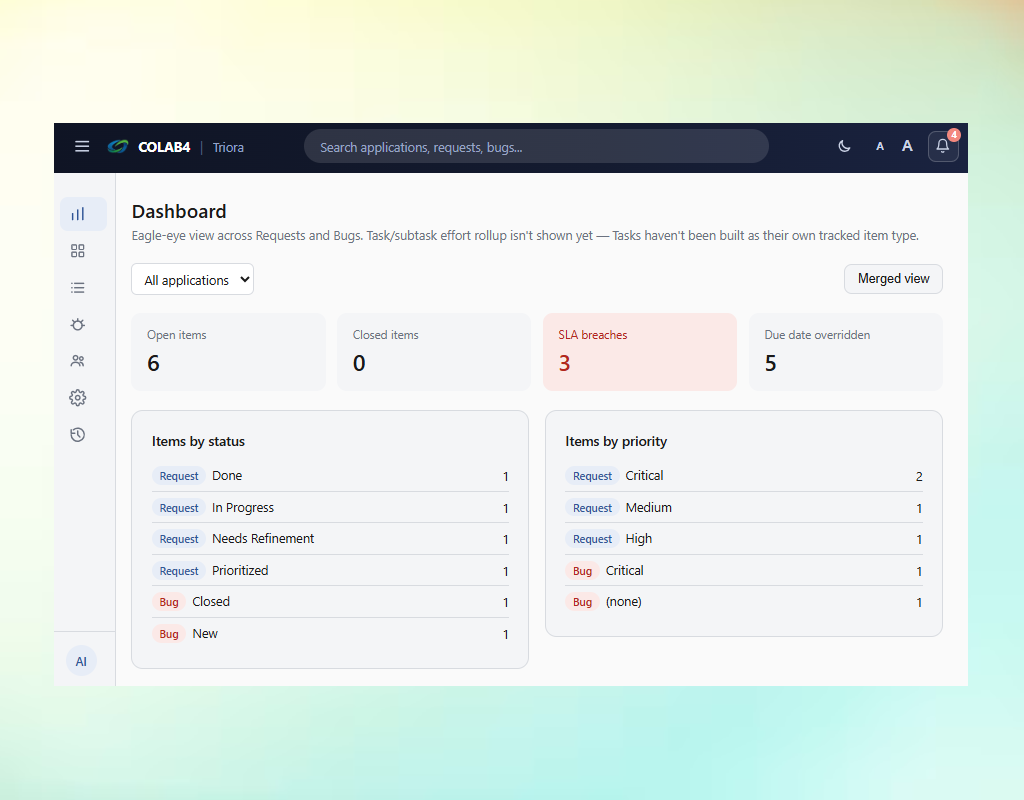1024x800 pixels.
Task: Open the settings gear sidebar icon
Action: [78, 398]
